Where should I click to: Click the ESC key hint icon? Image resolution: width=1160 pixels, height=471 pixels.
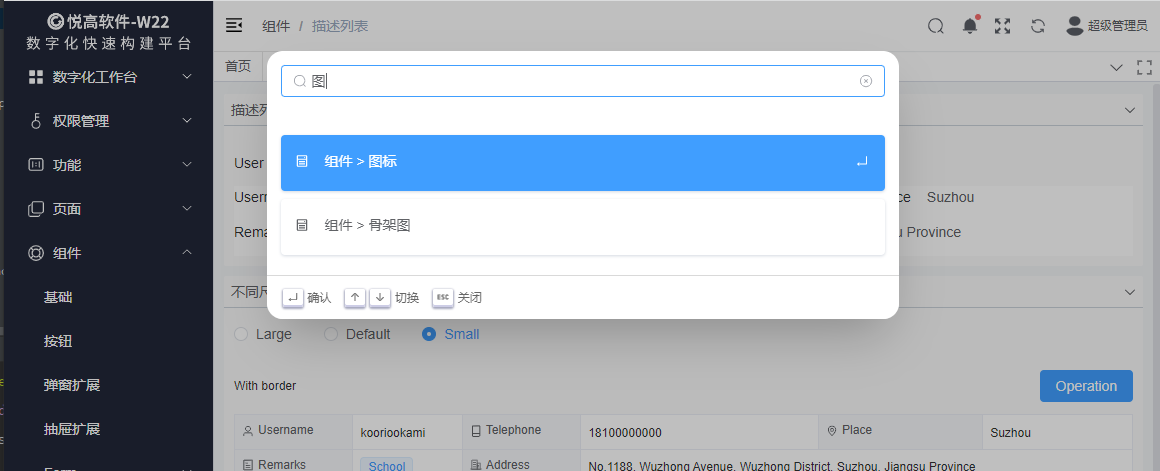(442, 297)
